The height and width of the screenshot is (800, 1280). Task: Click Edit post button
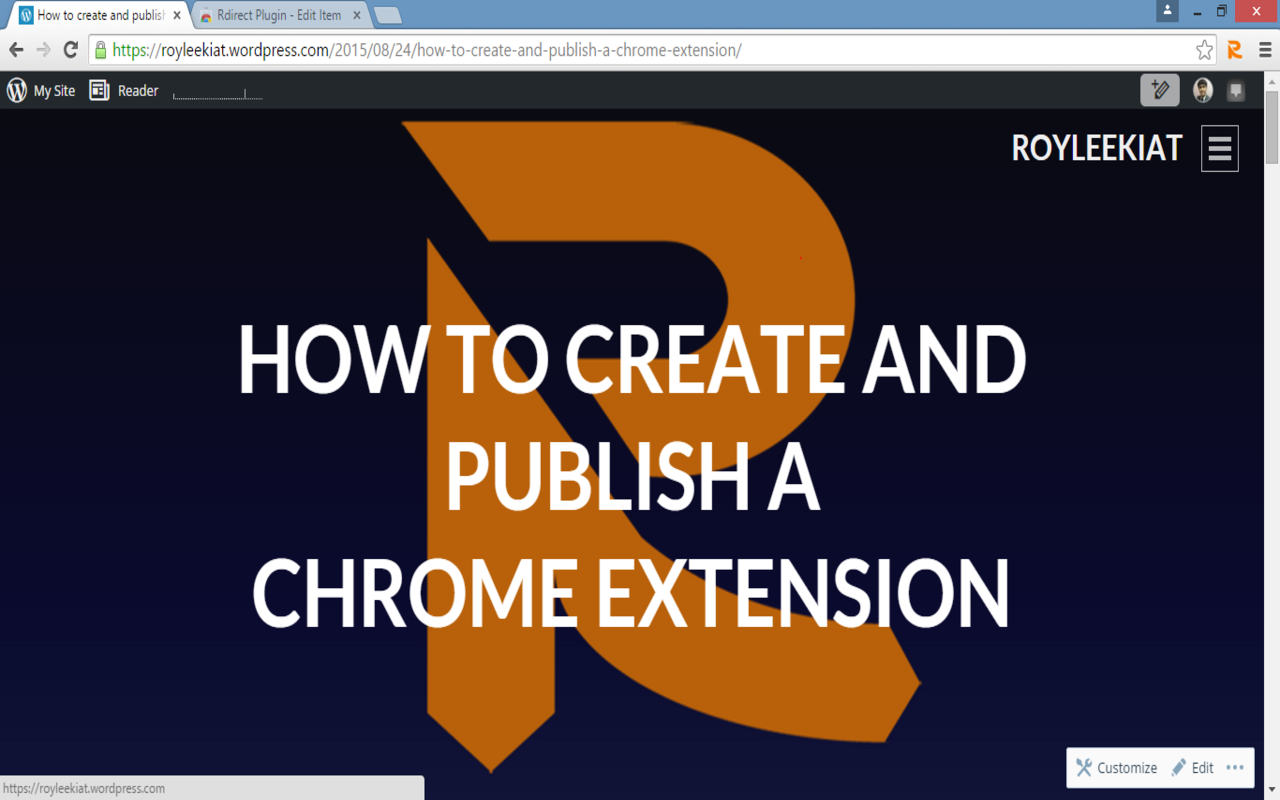pos(1192,768)
